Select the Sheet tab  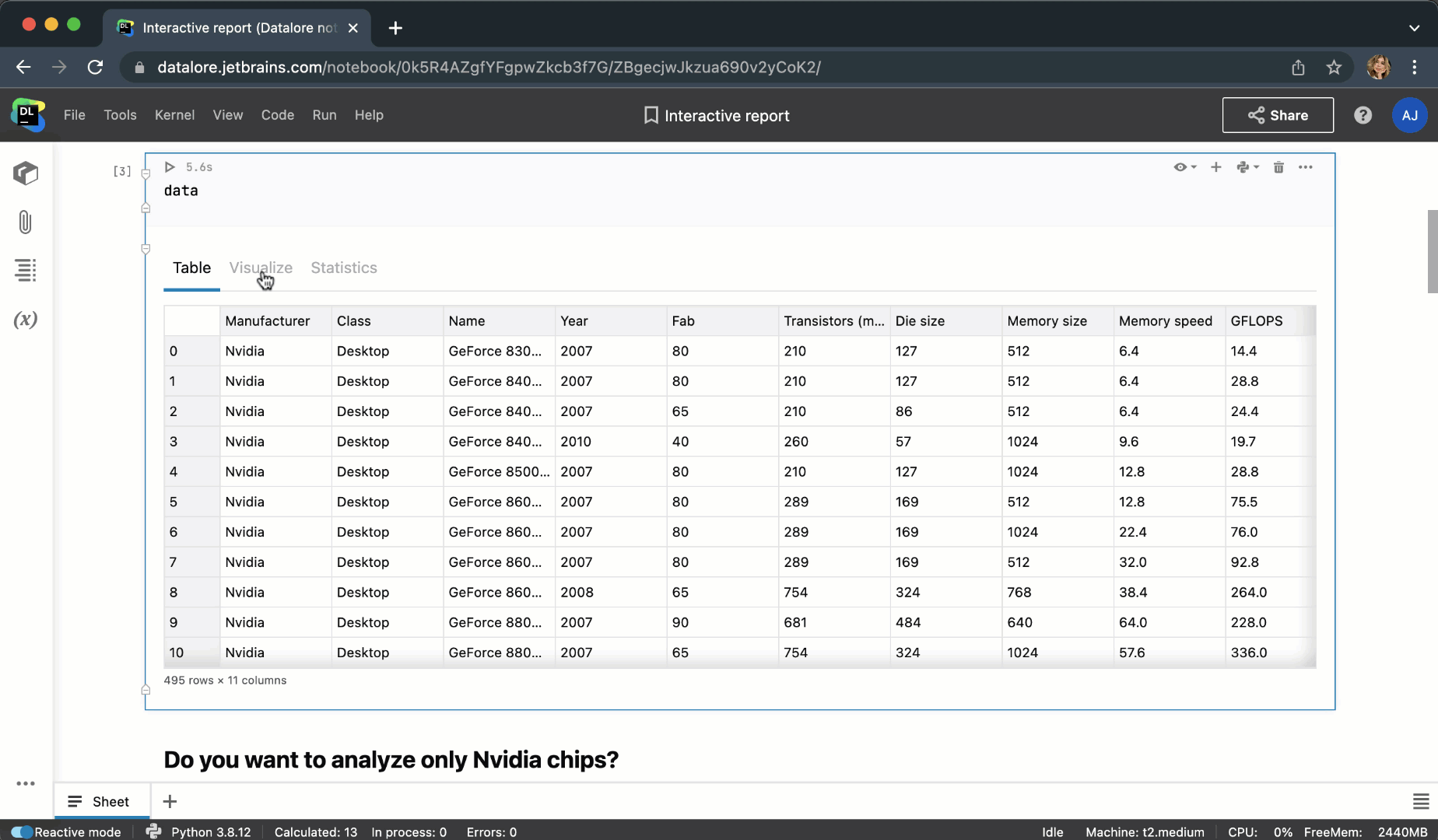pyautogui.click(x=101, y=801)
